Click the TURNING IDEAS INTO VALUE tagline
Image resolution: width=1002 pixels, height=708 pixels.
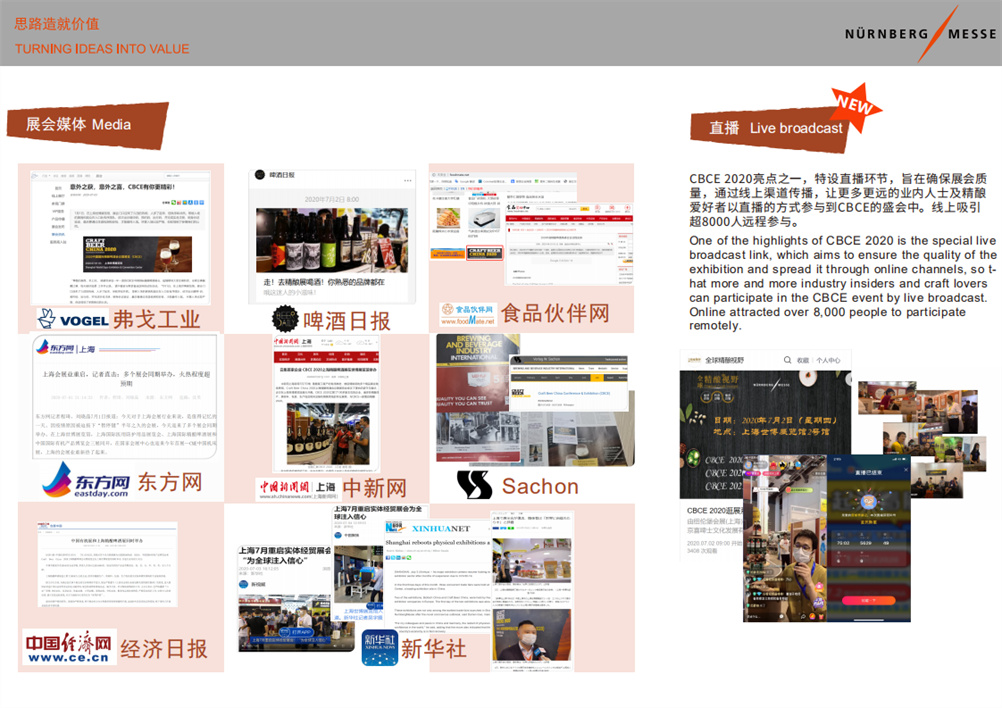point(102,49)
